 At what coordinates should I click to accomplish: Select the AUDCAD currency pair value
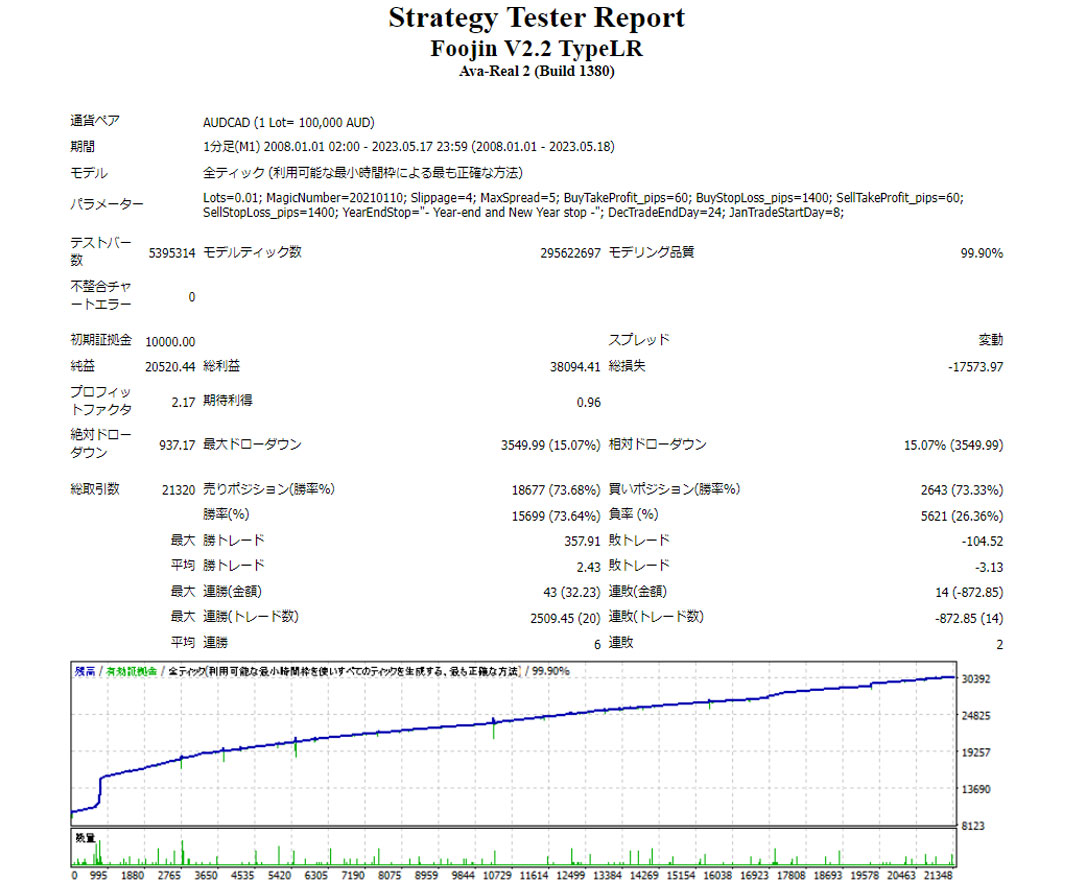pos(289,123)
